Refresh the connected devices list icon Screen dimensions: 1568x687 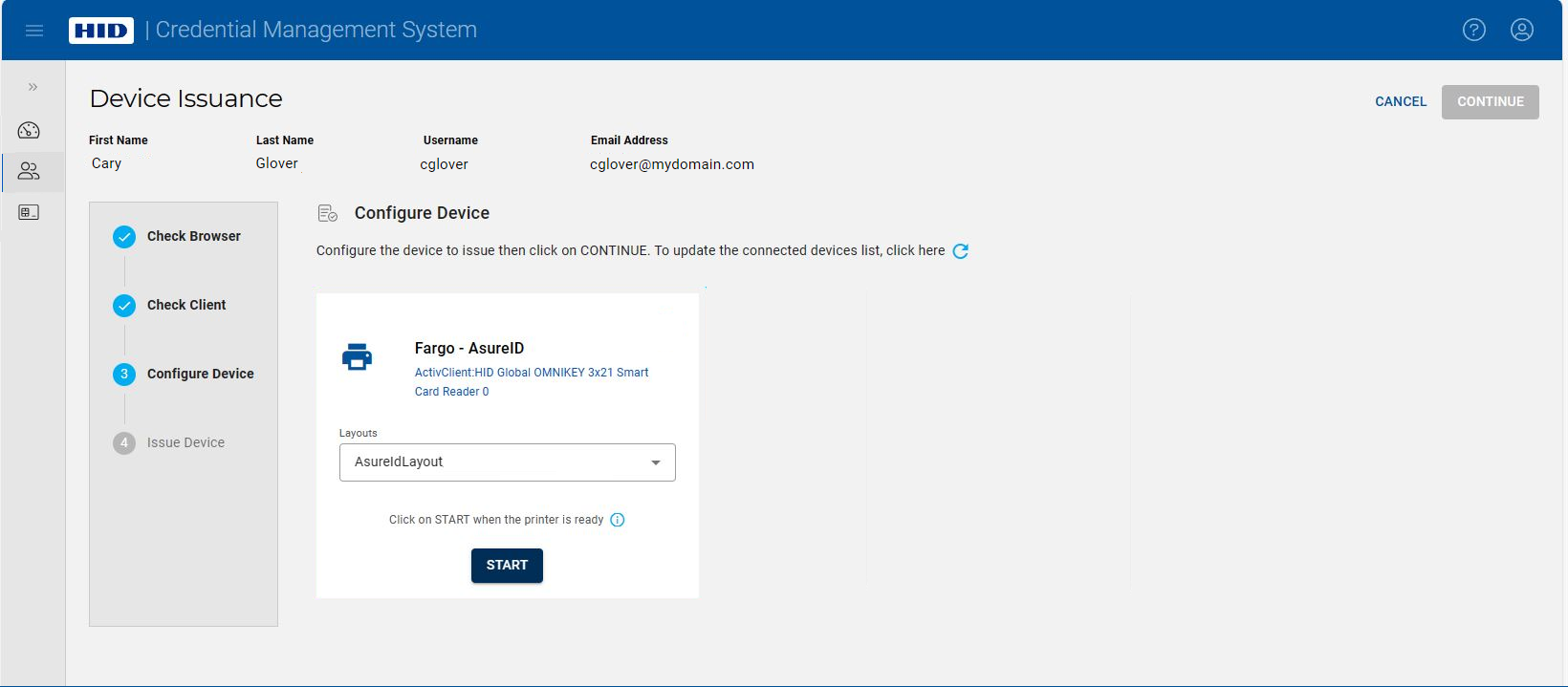[961, 251]
